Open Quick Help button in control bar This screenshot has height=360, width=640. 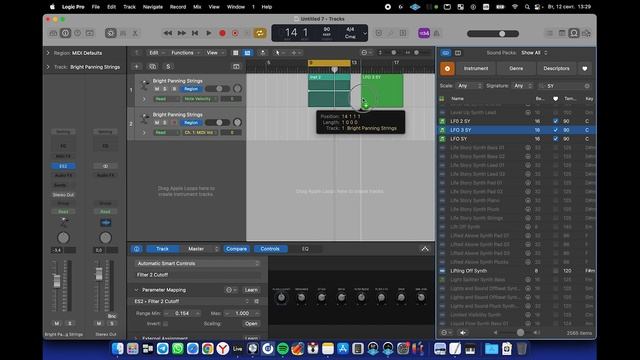click(78, 33)
